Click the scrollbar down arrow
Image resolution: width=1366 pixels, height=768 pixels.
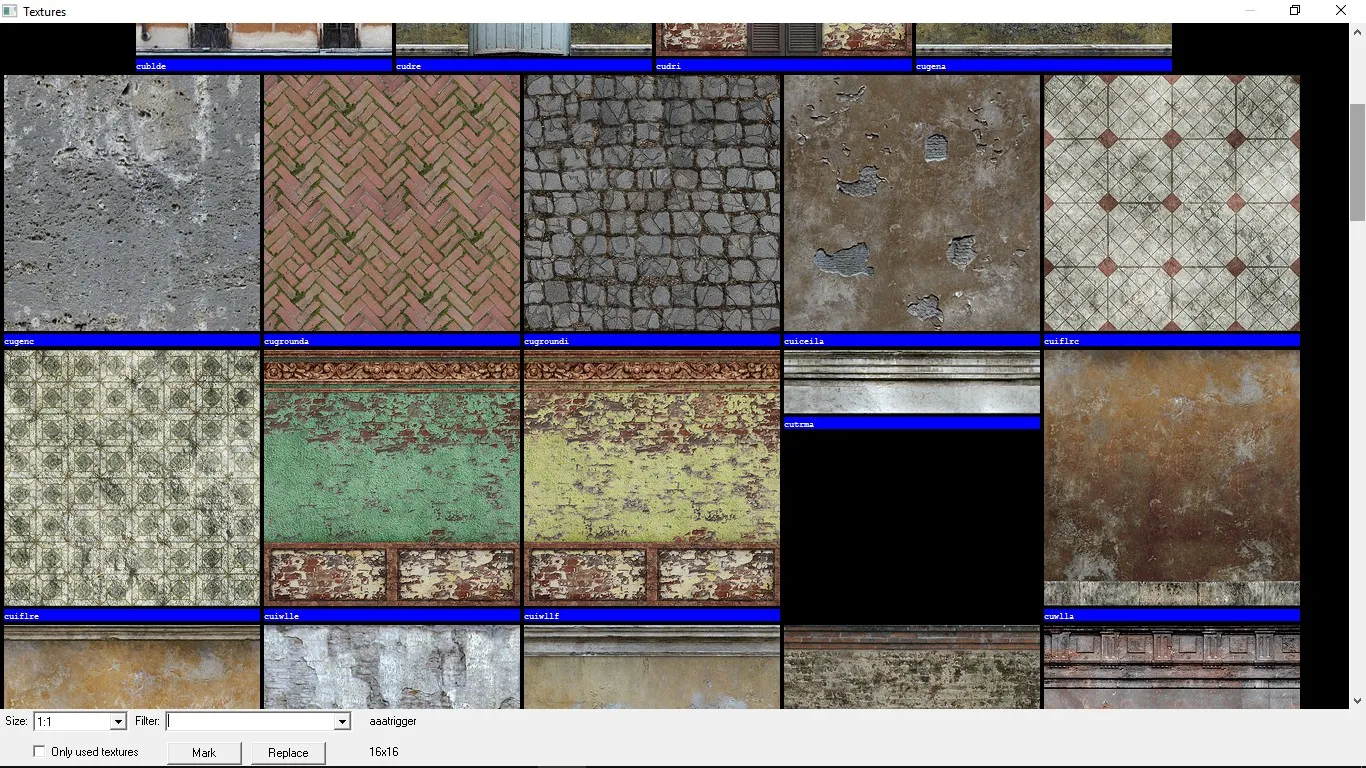tap(1357, 701)
